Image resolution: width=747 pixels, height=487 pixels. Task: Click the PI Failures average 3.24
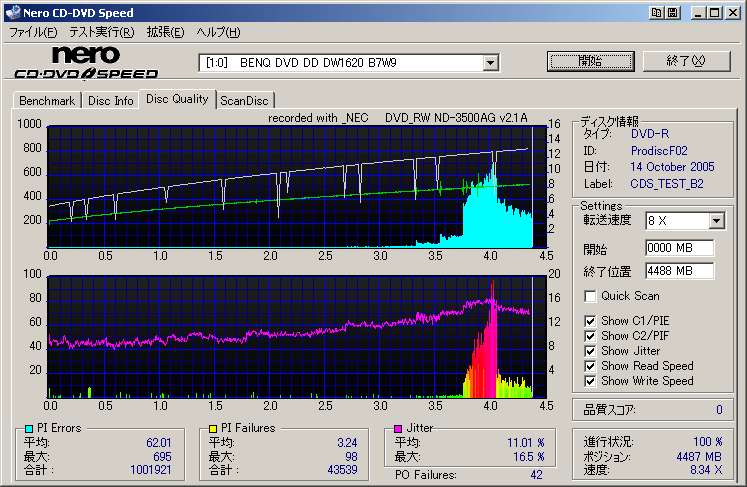[x=347, y=443]
